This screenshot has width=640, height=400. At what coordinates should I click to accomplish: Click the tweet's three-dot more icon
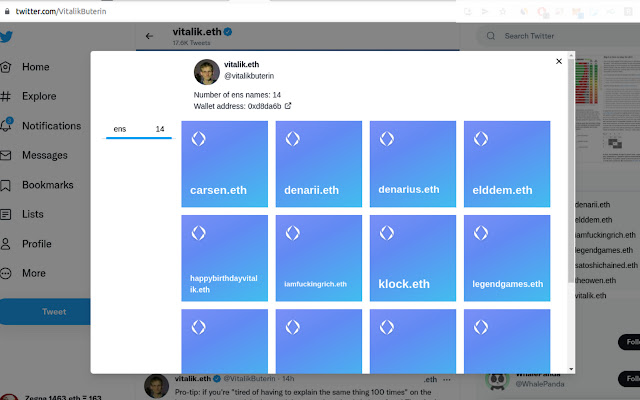click(x=447, y=380)
